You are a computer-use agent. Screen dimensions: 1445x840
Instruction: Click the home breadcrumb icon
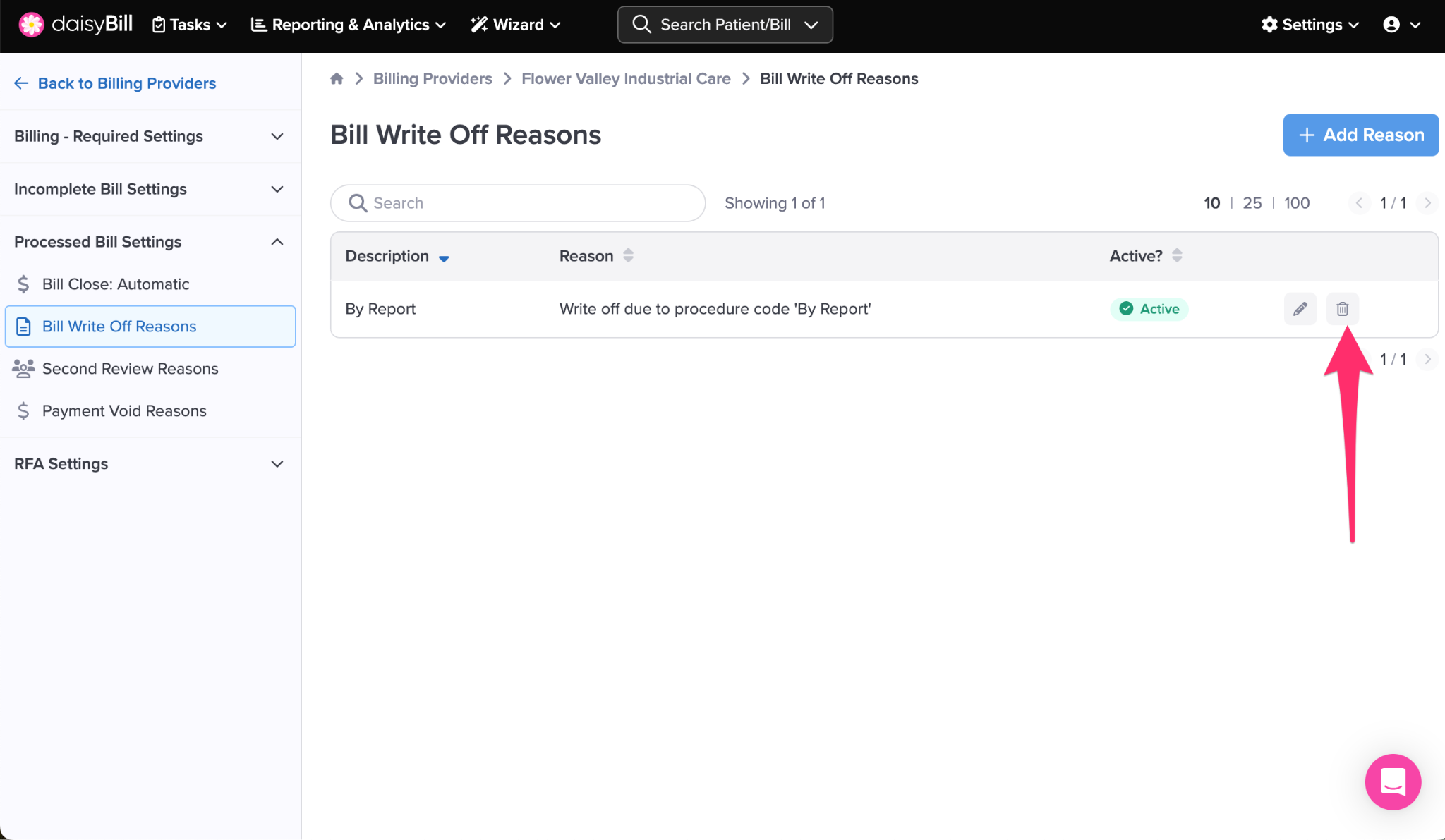click(337, 78)
